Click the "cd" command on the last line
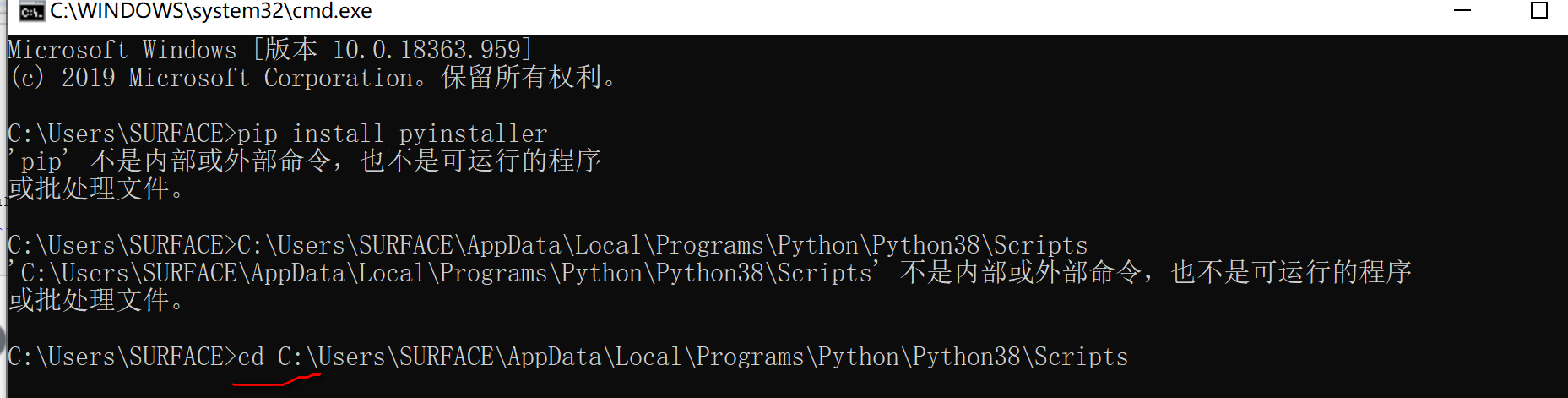The image size is (1568, 398). point(251,357)
